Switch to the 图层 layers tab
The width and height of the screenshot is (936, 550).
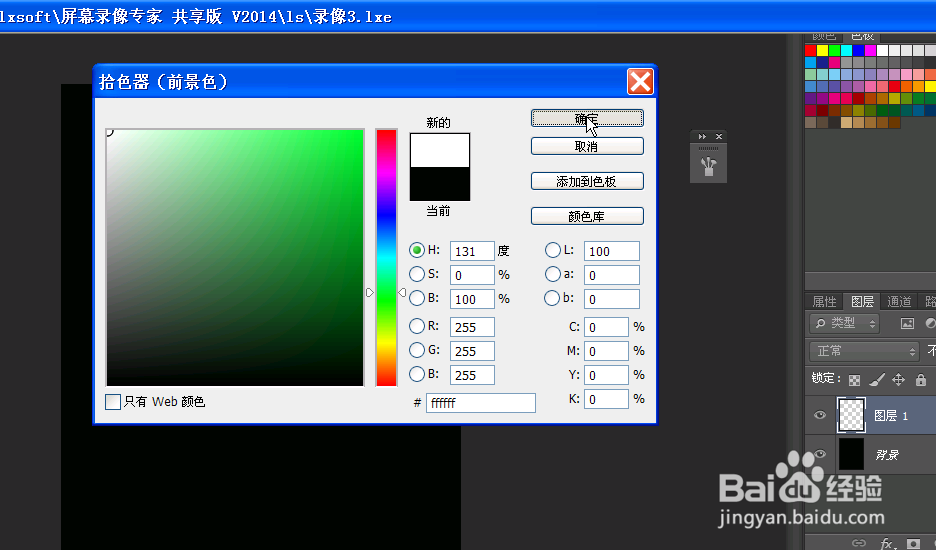point(862,302)
